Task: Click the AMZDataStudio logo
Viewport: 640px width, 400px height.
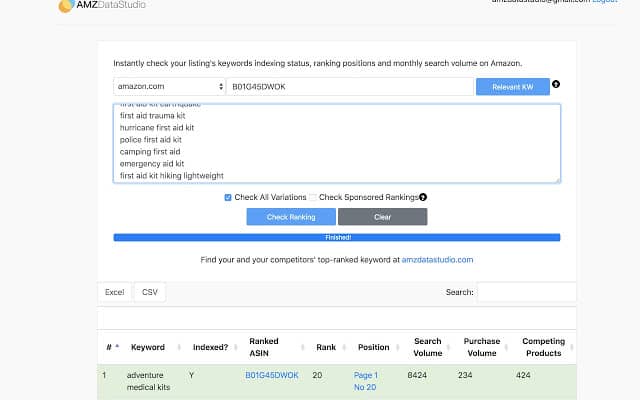Action: click(x=102, y=5)
